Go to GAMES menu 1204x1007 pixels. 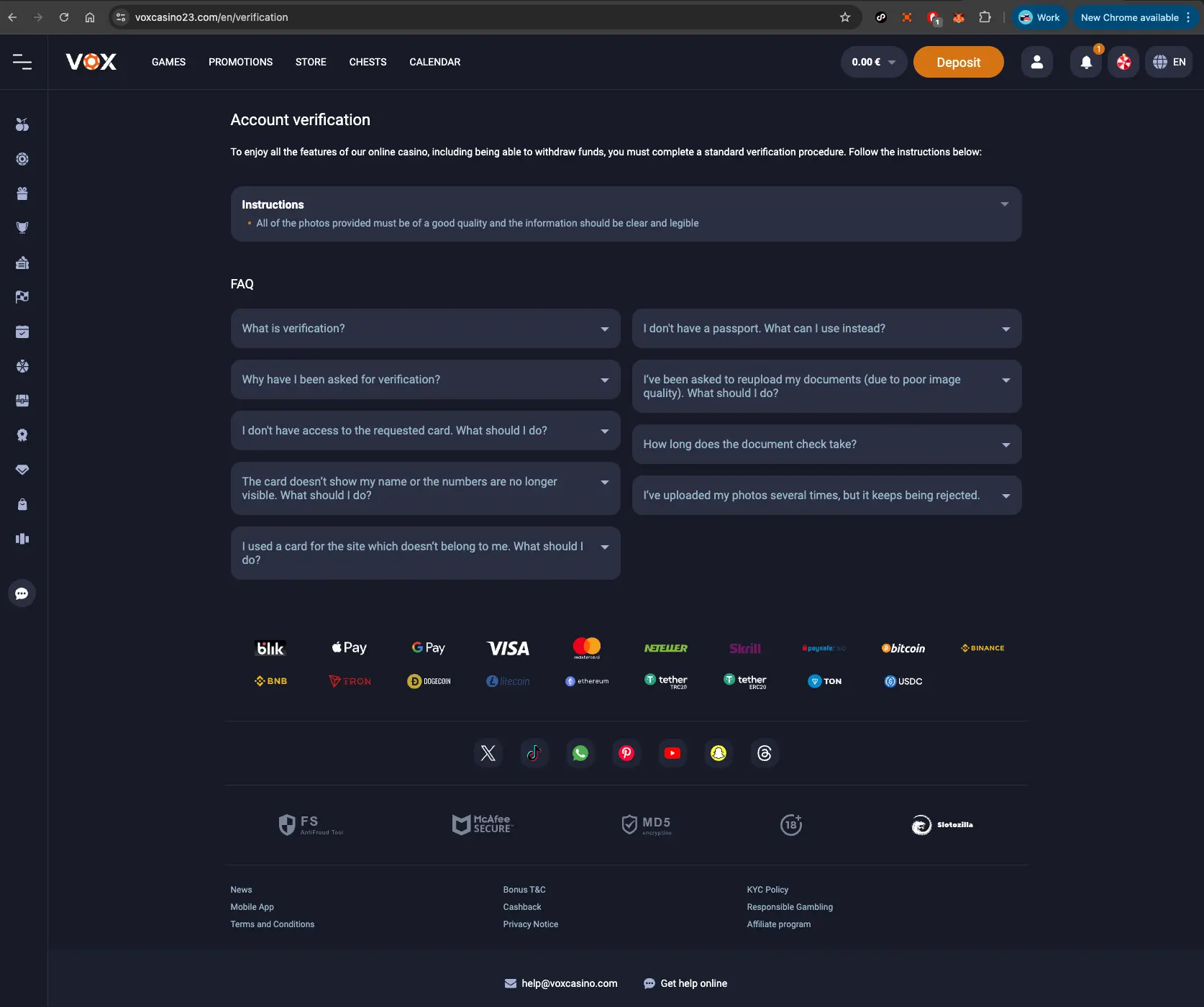point(168,62)
